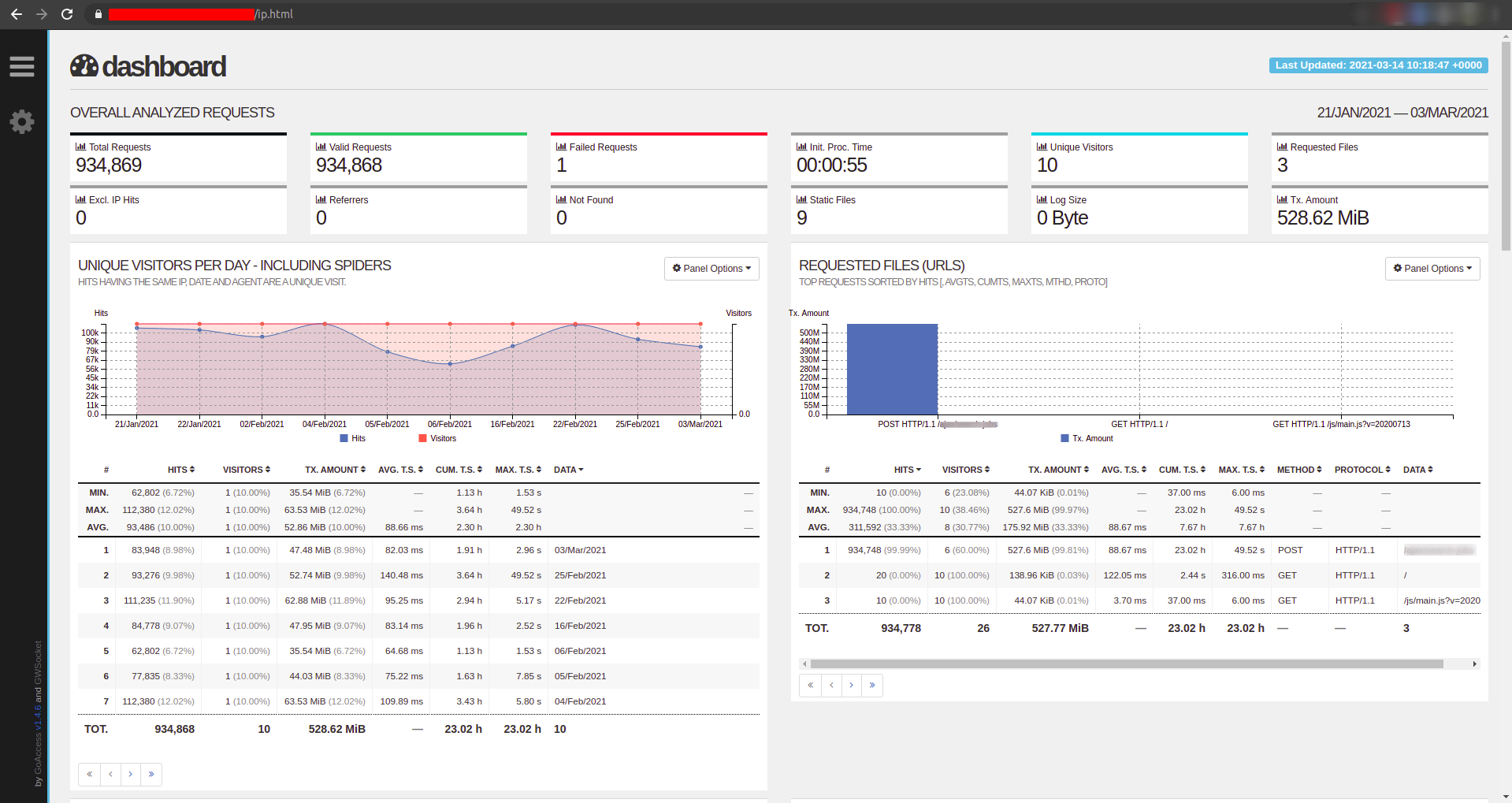Click the browser back arrow
This screenshot has width=1512, height=803.
(x=17, y=14)
